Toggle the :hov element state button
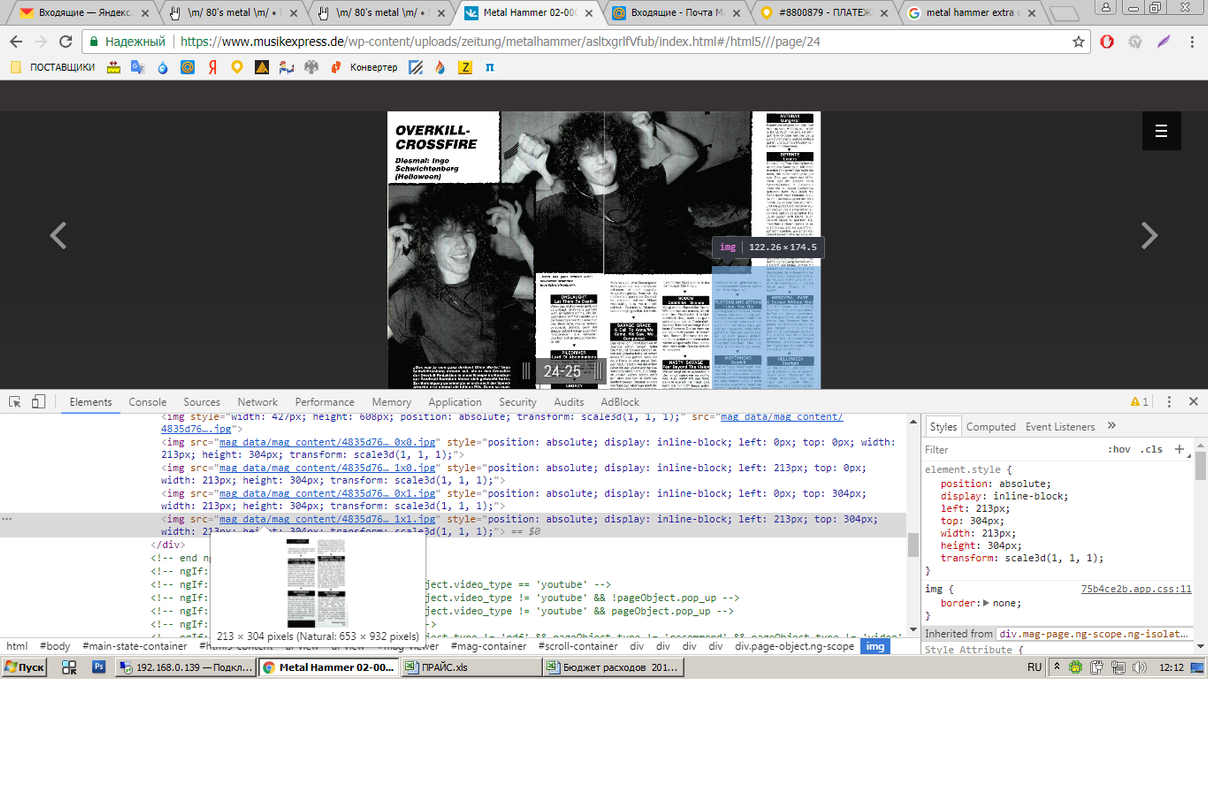 (1119, 450)
